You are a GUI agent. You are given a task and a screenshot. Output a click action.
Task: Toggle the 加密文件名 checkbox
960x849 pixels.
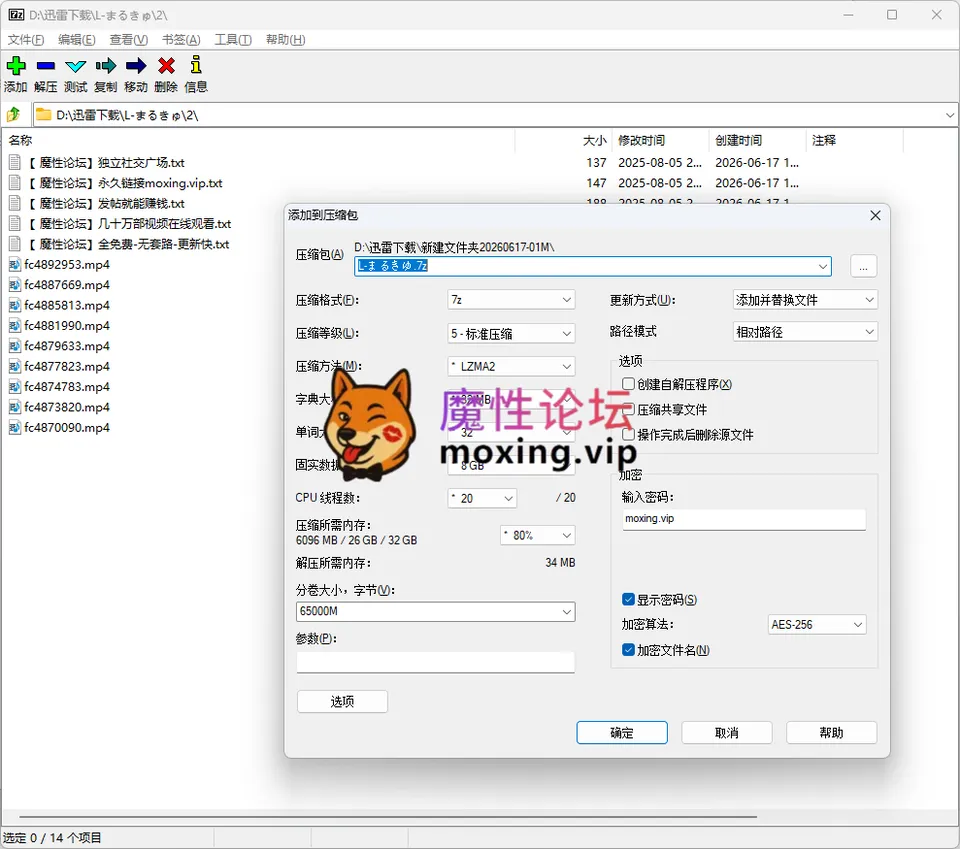click(628, 649)
